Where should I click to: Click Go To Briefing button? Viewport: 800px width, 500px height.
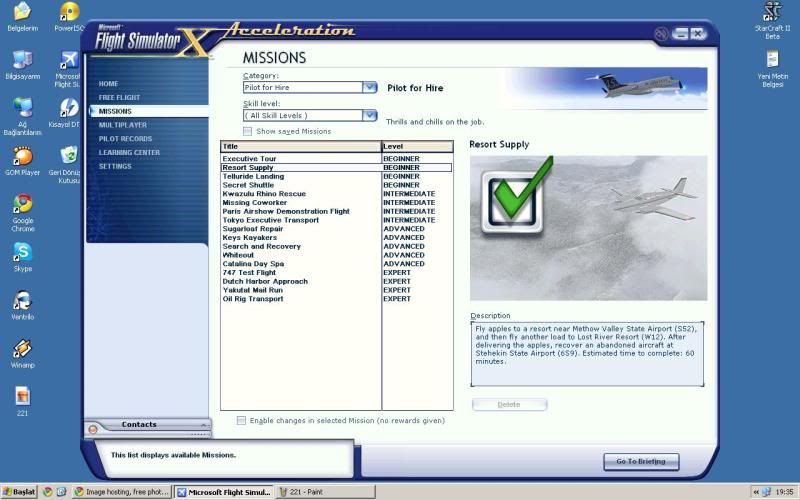641,461
